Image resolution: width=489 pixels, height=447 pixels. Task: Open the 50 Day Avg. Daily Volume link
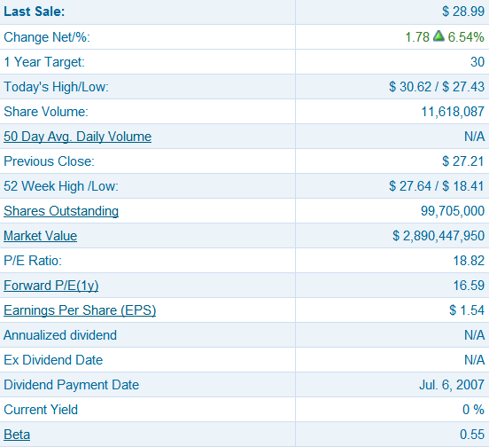point(77,137)
